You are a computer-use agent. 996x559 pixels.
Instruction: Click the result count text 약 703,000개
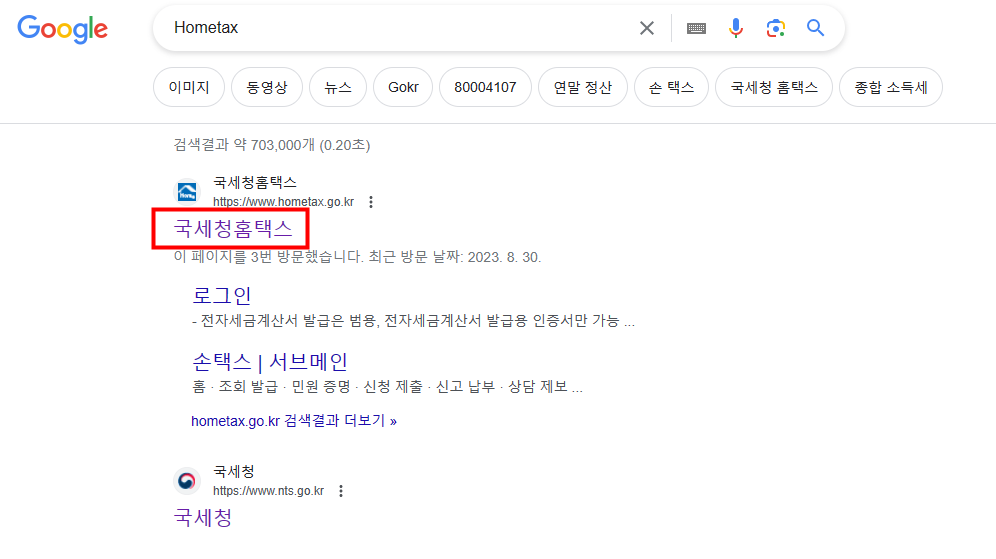click(274, 145)
